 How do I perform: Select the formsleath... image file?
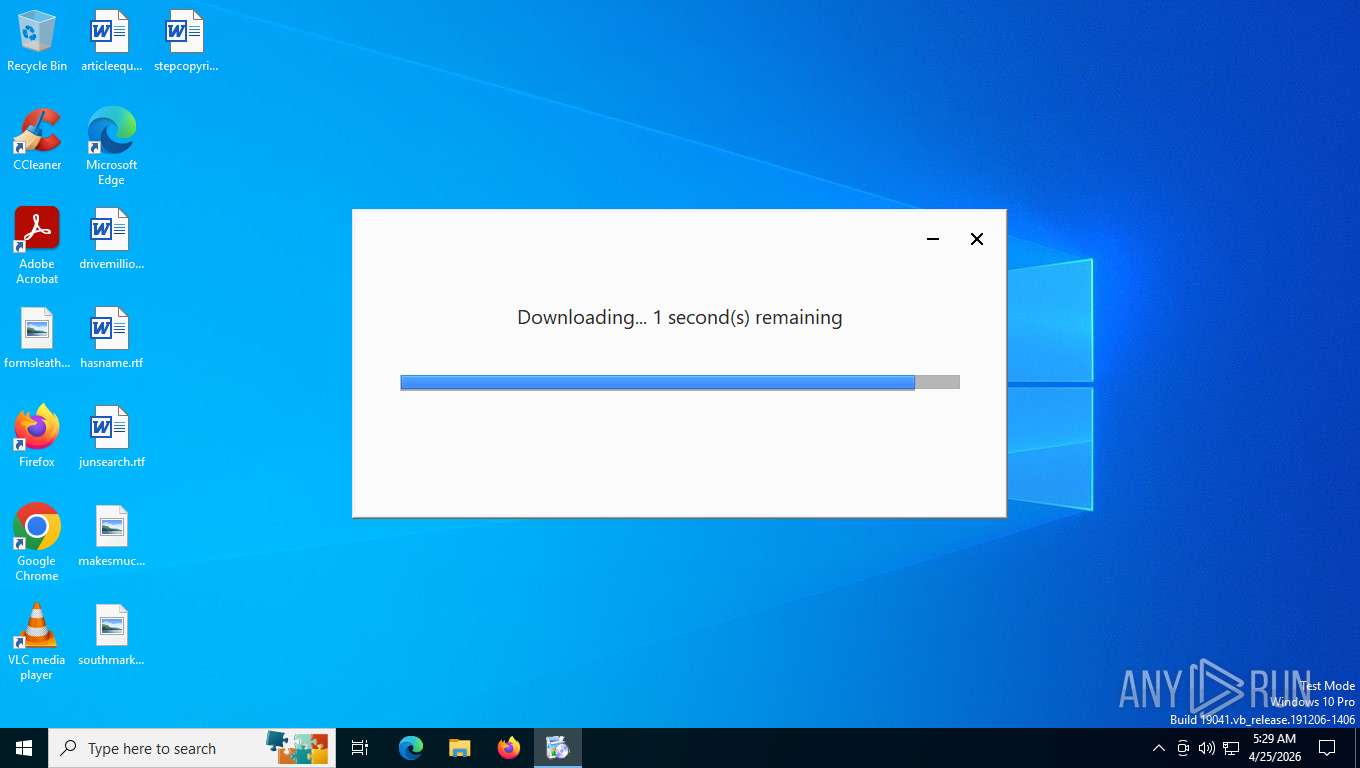point(37,338)
